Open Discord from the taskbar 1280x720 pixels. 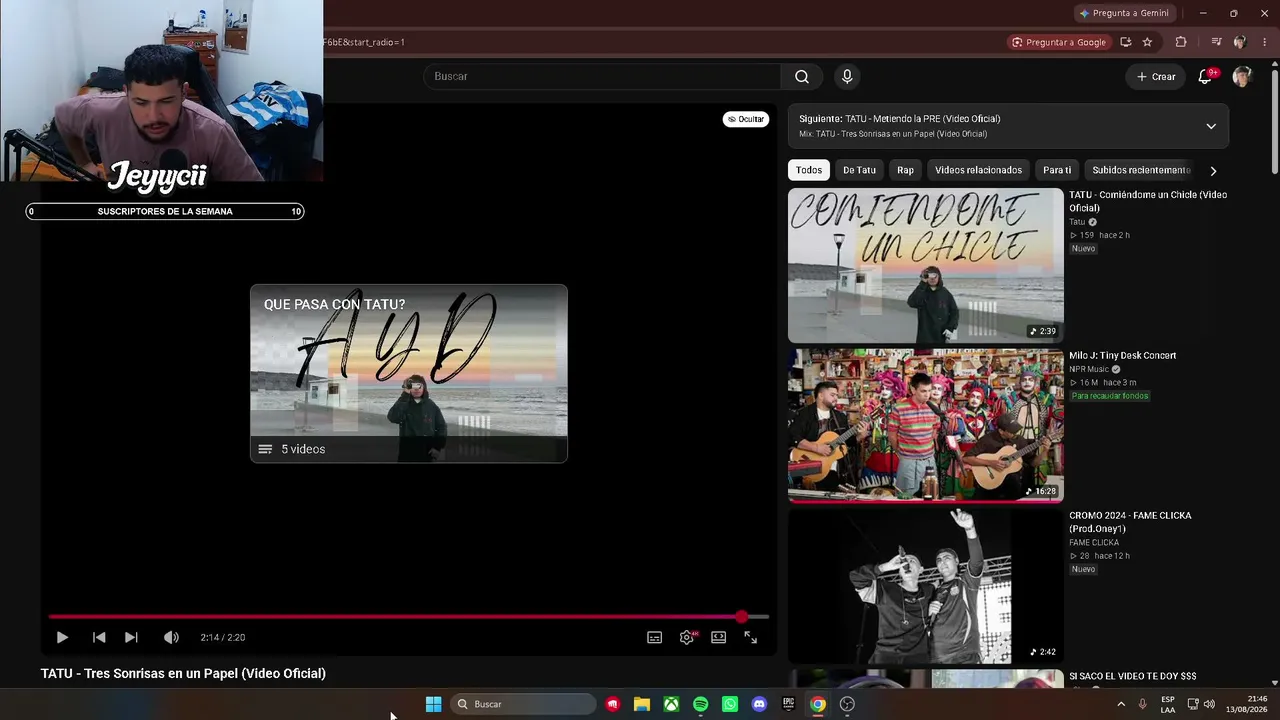pyautogui.click(x=759, y=704)
